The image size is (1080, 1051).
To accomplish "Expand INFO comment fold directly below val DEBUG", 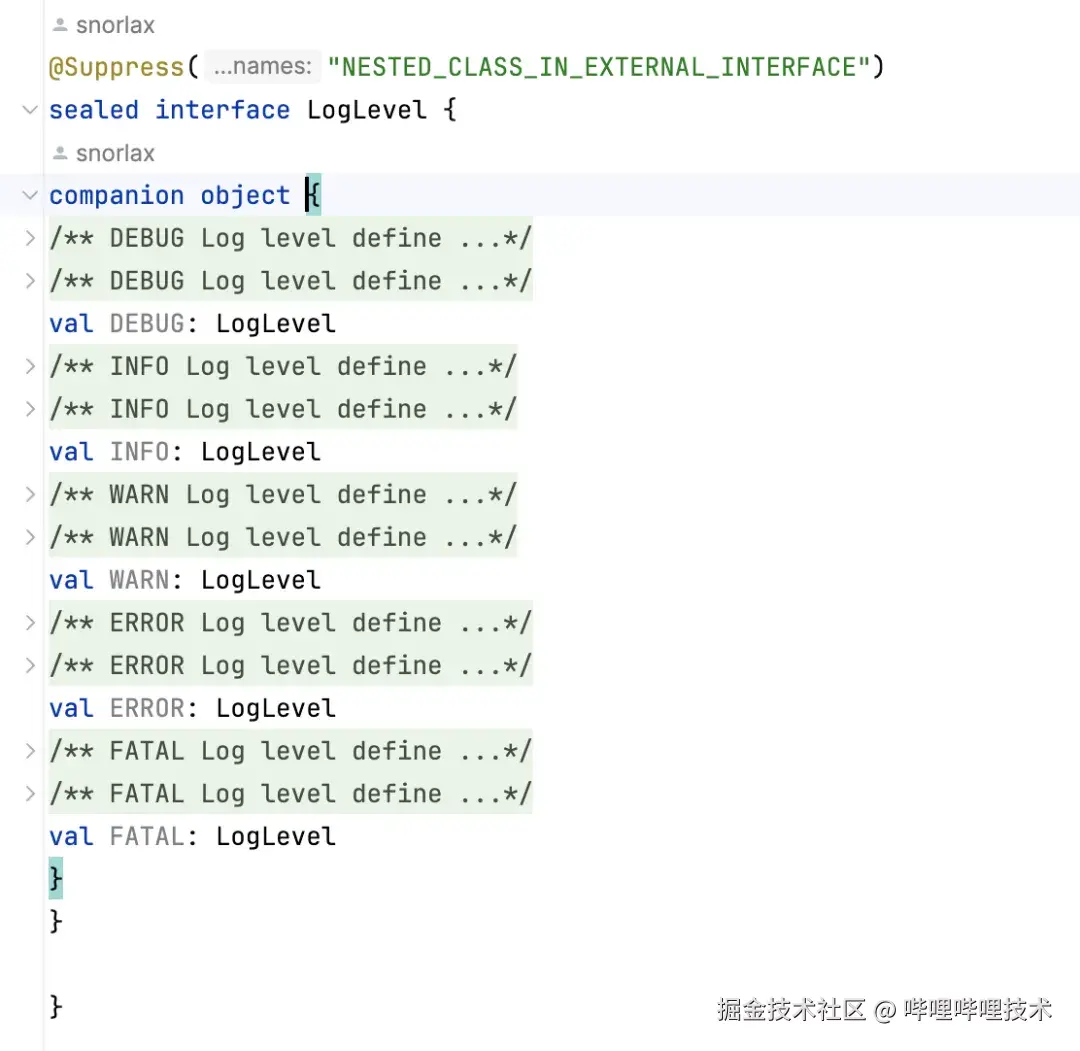I will point(30,366).
